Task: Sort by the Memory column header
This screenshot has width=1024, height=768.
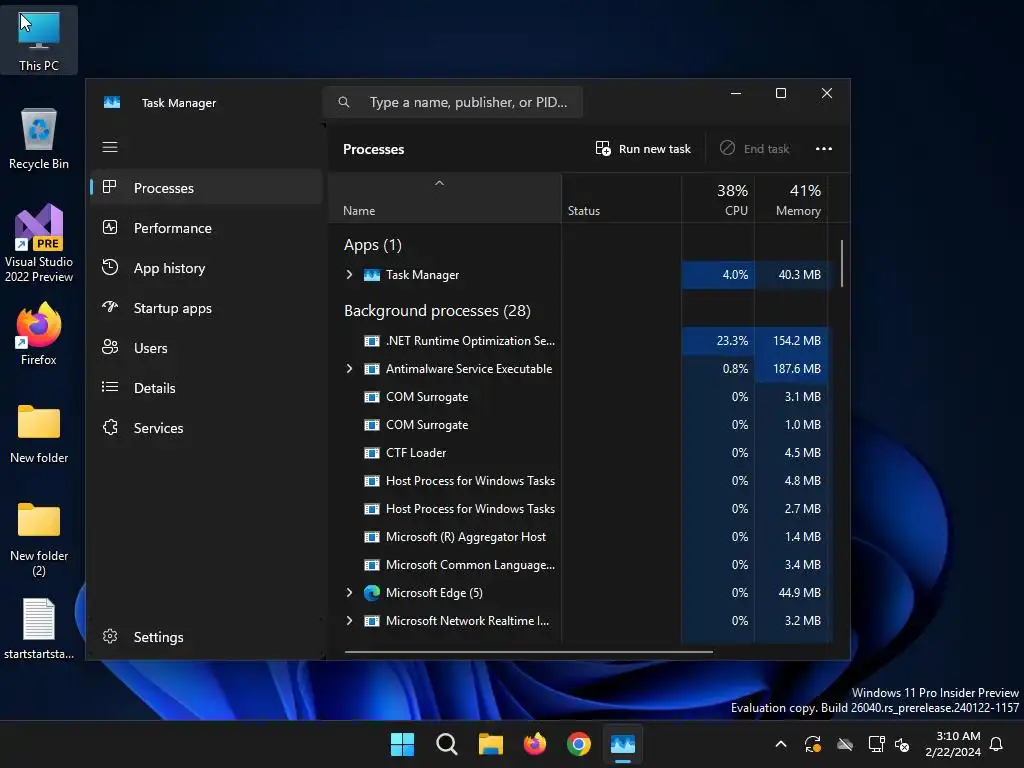Action: [x=792, y=200]
